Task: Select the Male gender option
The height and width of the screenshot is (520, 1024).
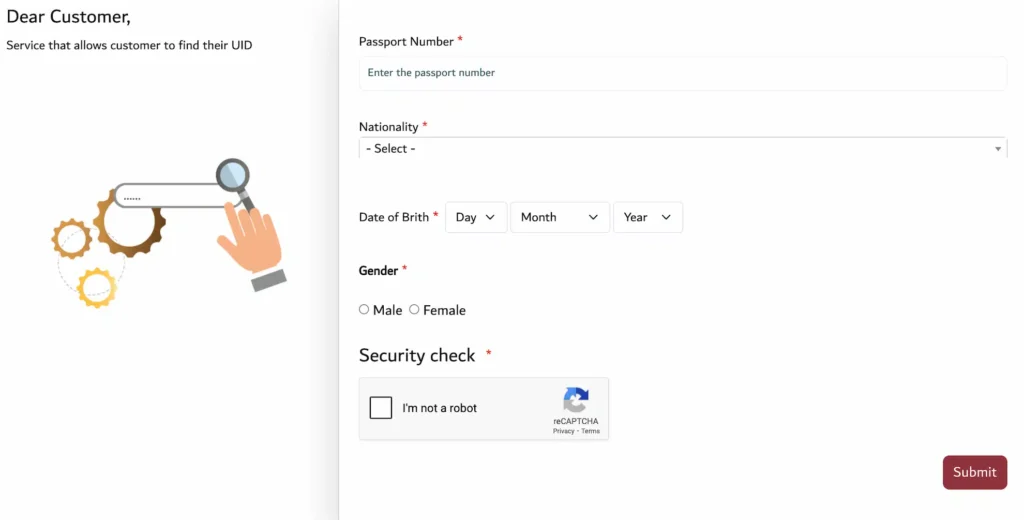Action: pos(364,310)
